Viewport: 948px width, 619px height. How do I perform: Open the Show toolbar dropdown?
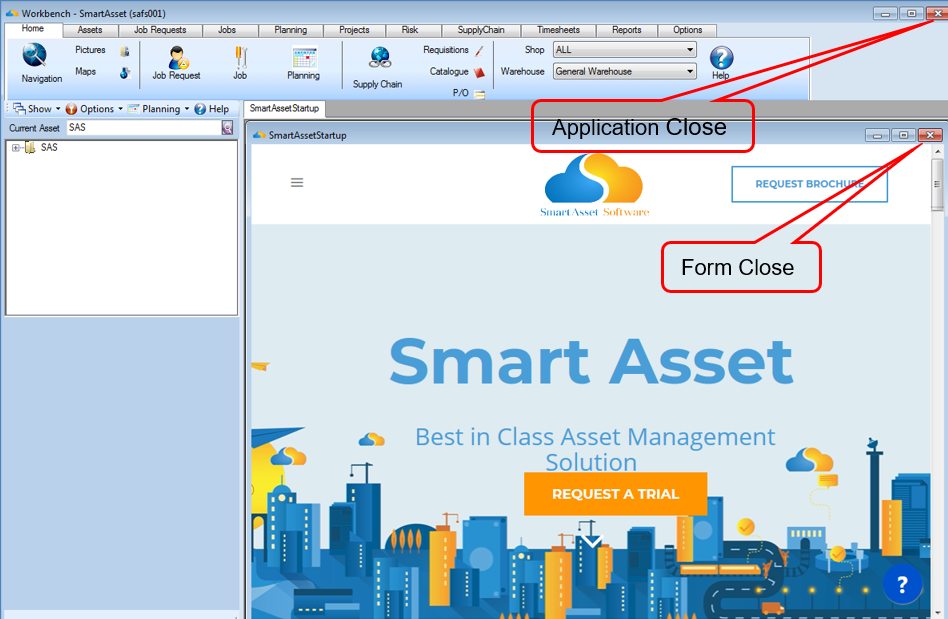pyautogui.click(x=37, y=109)
